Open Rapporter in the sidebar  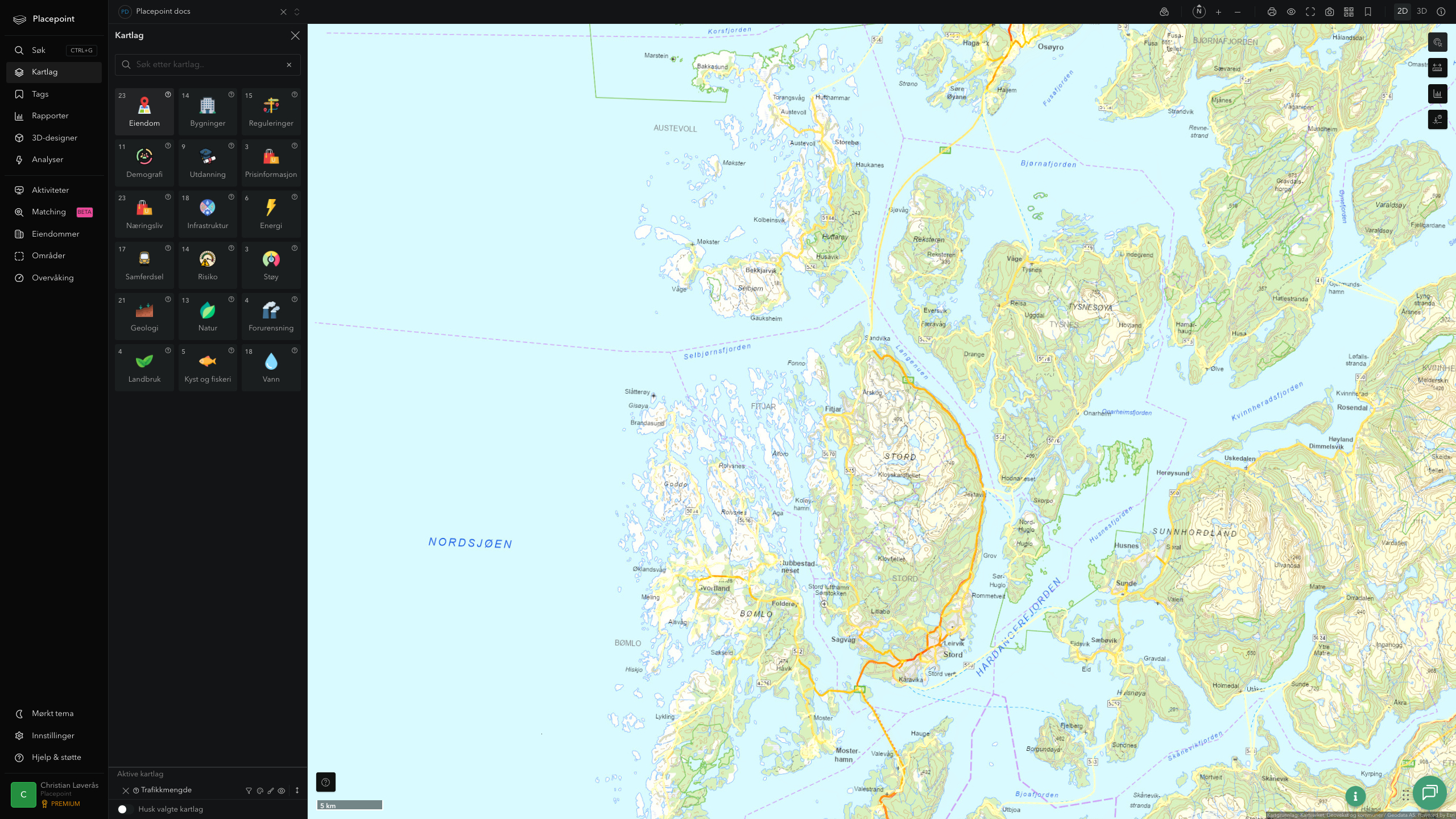(54, 116)
